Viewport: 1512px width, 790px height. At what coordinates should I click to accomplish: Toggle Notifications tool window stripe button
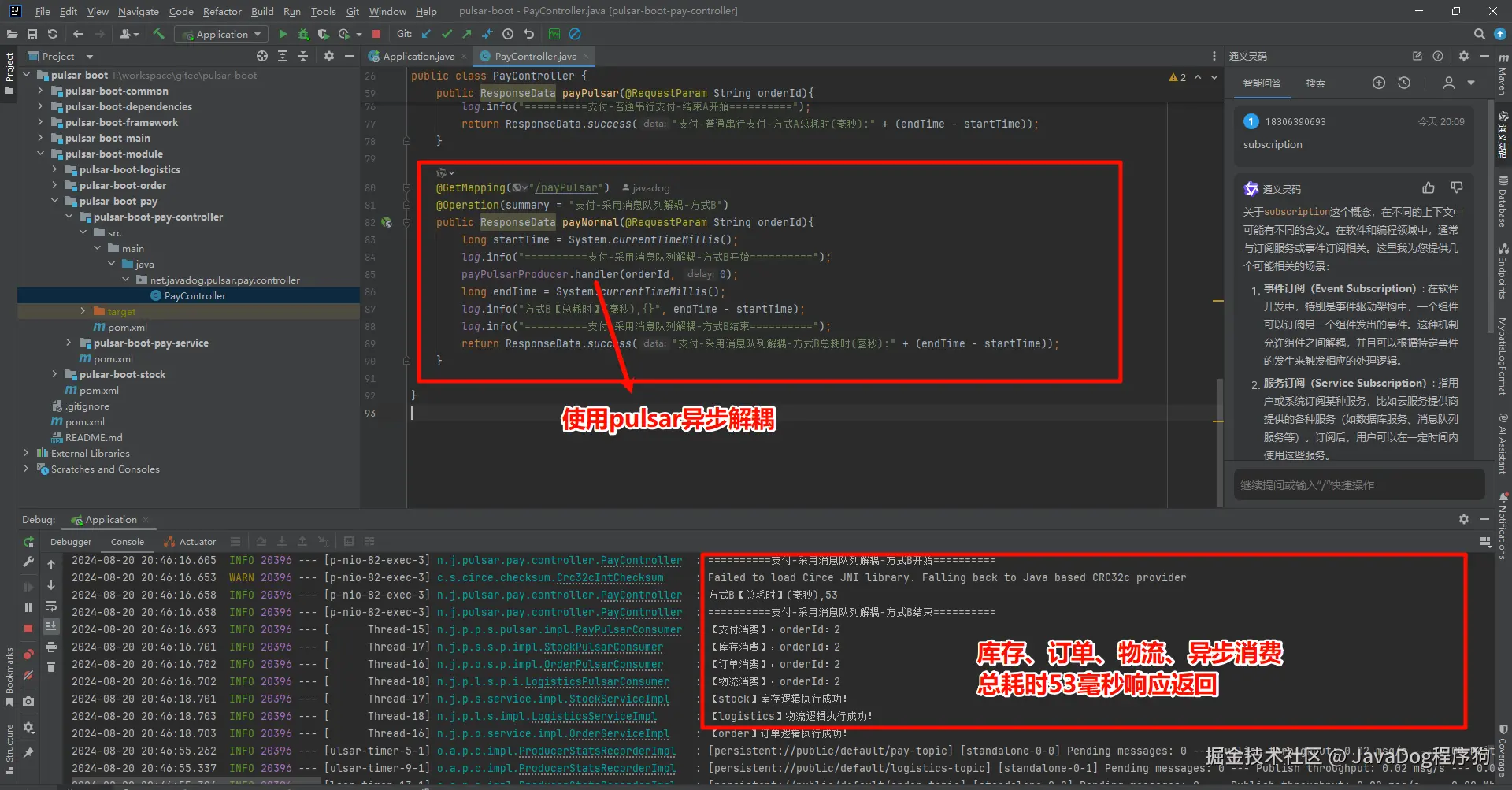click(1503, 525)
